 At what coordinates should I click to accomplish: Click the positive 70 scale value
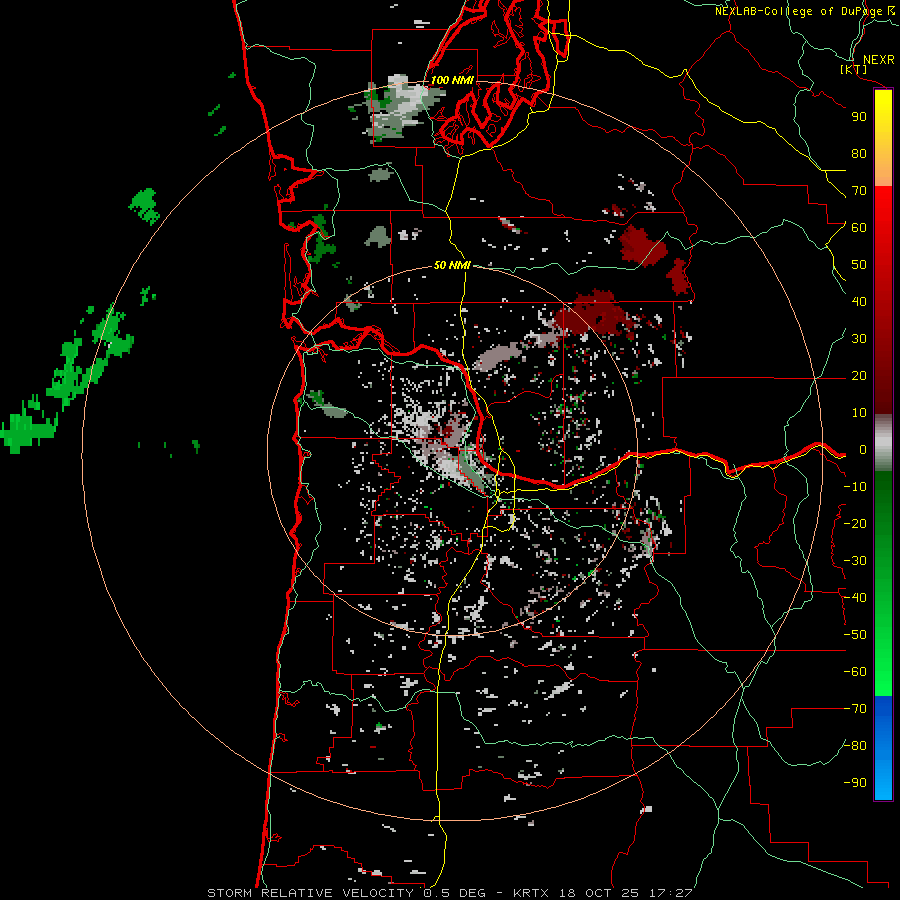coord(859,191)
